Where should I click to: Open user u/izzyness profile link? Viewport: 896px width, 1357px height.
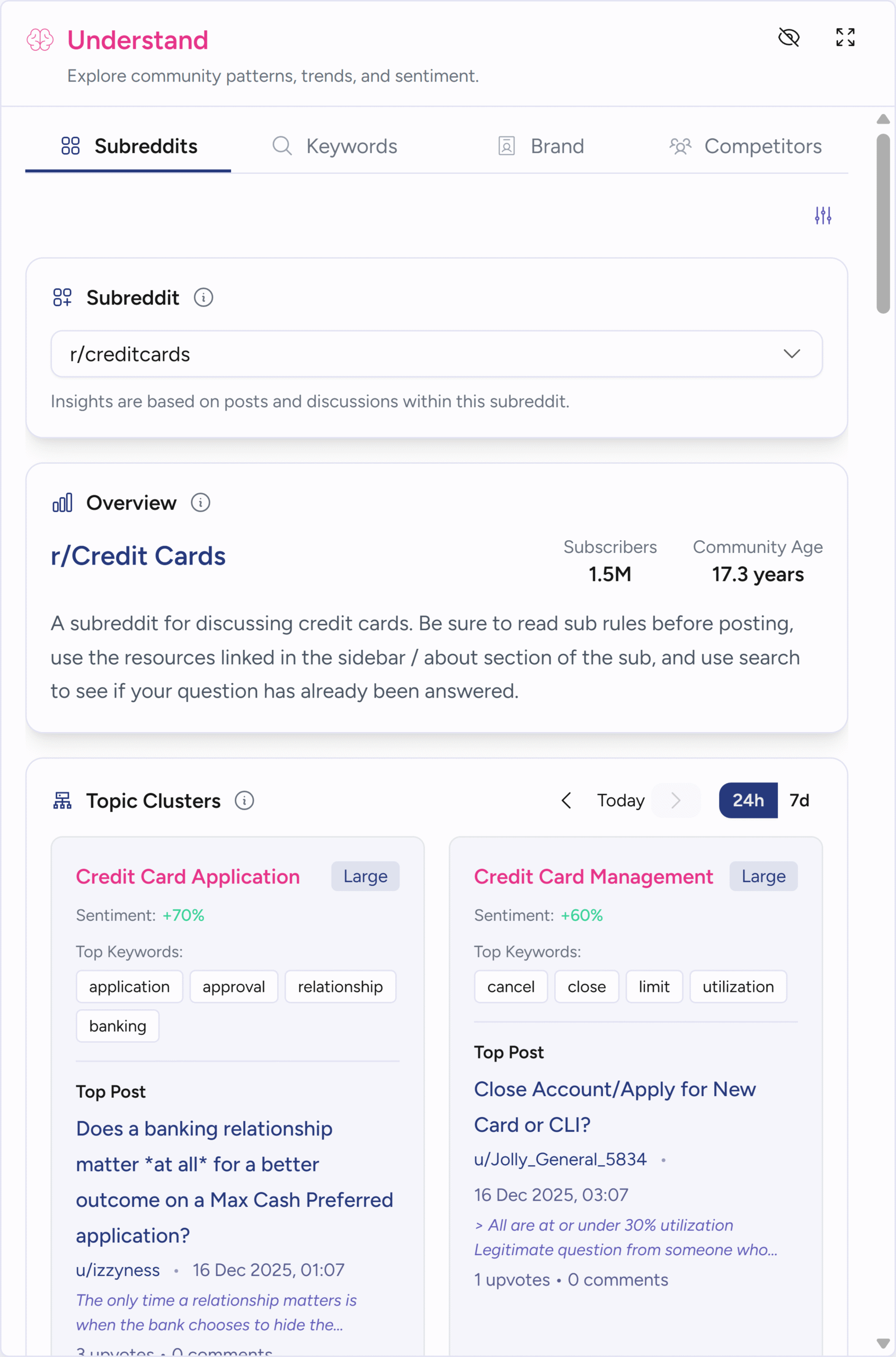(118, 1270)
